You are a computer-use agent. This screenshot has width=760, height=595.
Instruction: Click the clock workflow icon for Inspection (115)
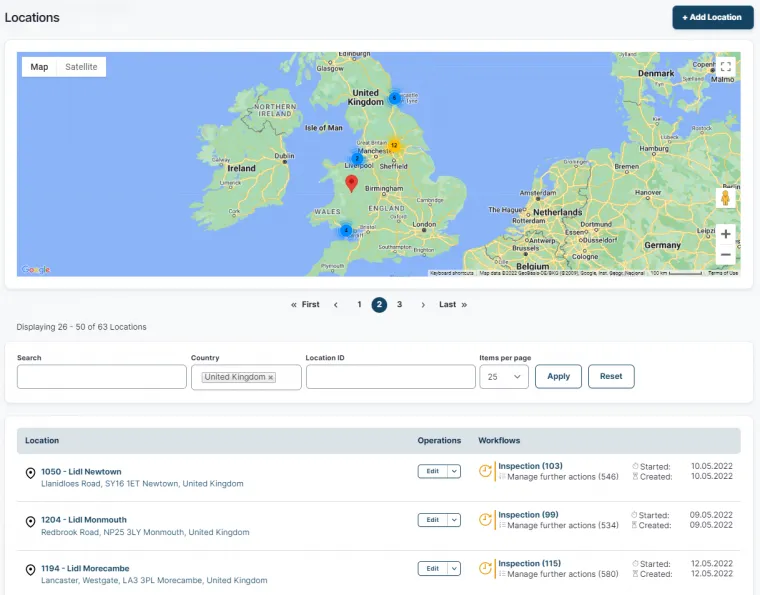click(485, 568)
